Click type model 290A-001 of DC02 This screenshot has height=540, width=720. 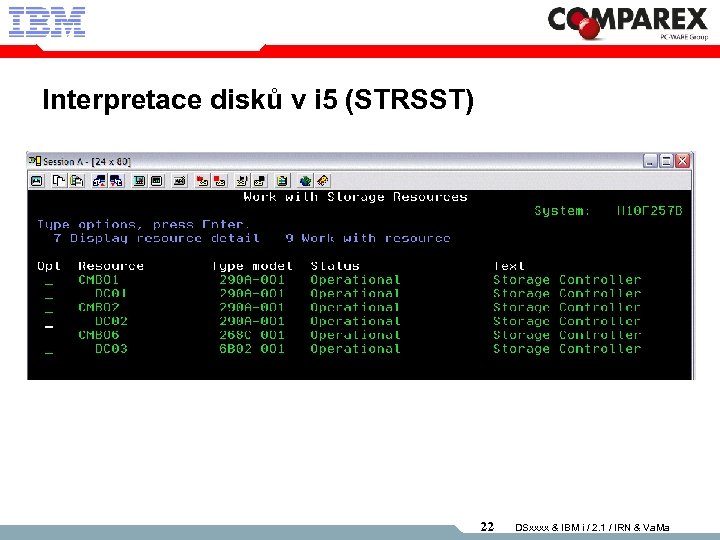tap(252, 321)
